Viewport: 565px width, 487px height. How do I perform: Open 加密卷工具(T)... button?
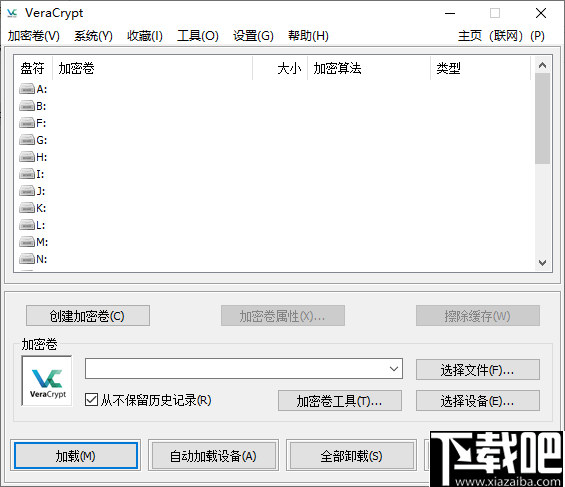[x=339, y=401]
